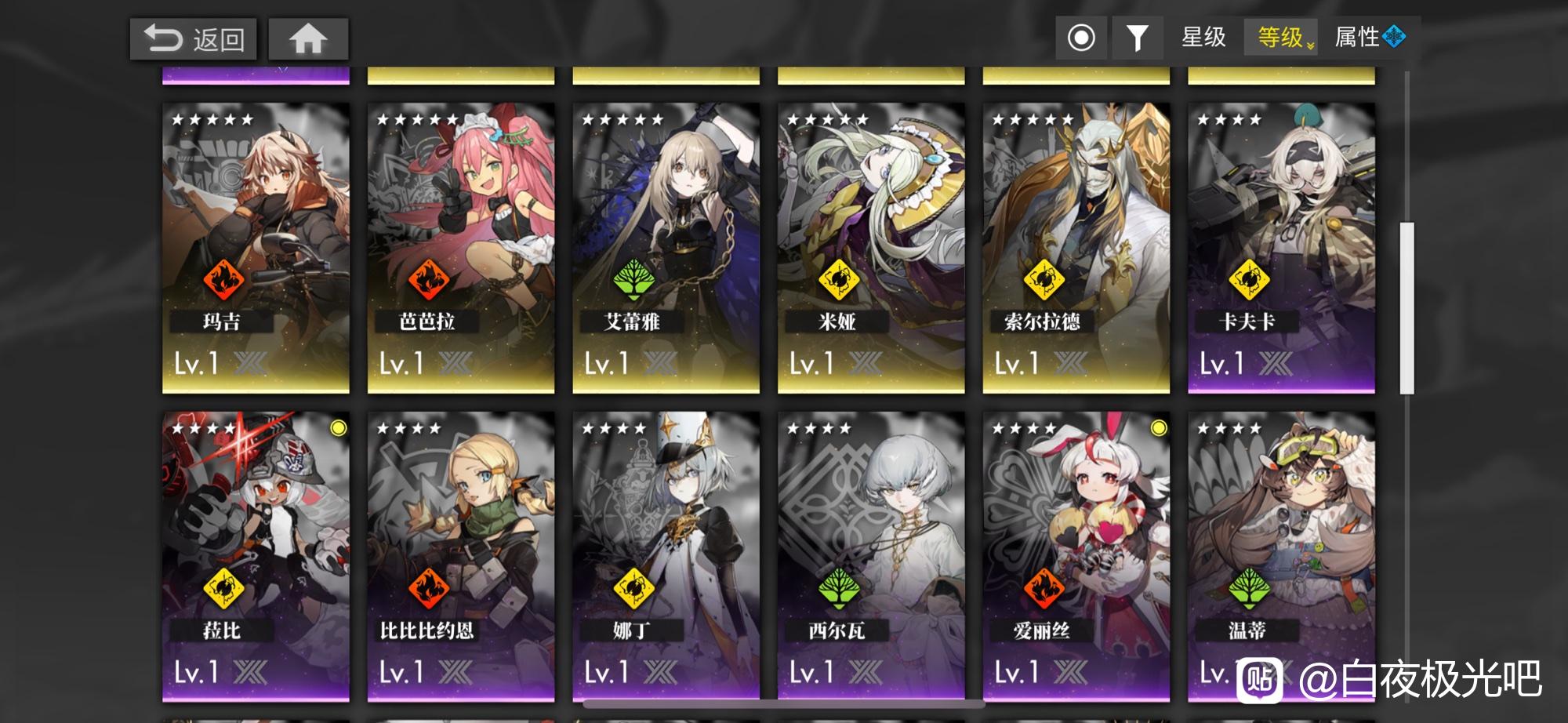Toggle yellow marker dot on 菈比 card
Image resolution: width=1568 pixels, height=723 pixels.
(338, 427)
